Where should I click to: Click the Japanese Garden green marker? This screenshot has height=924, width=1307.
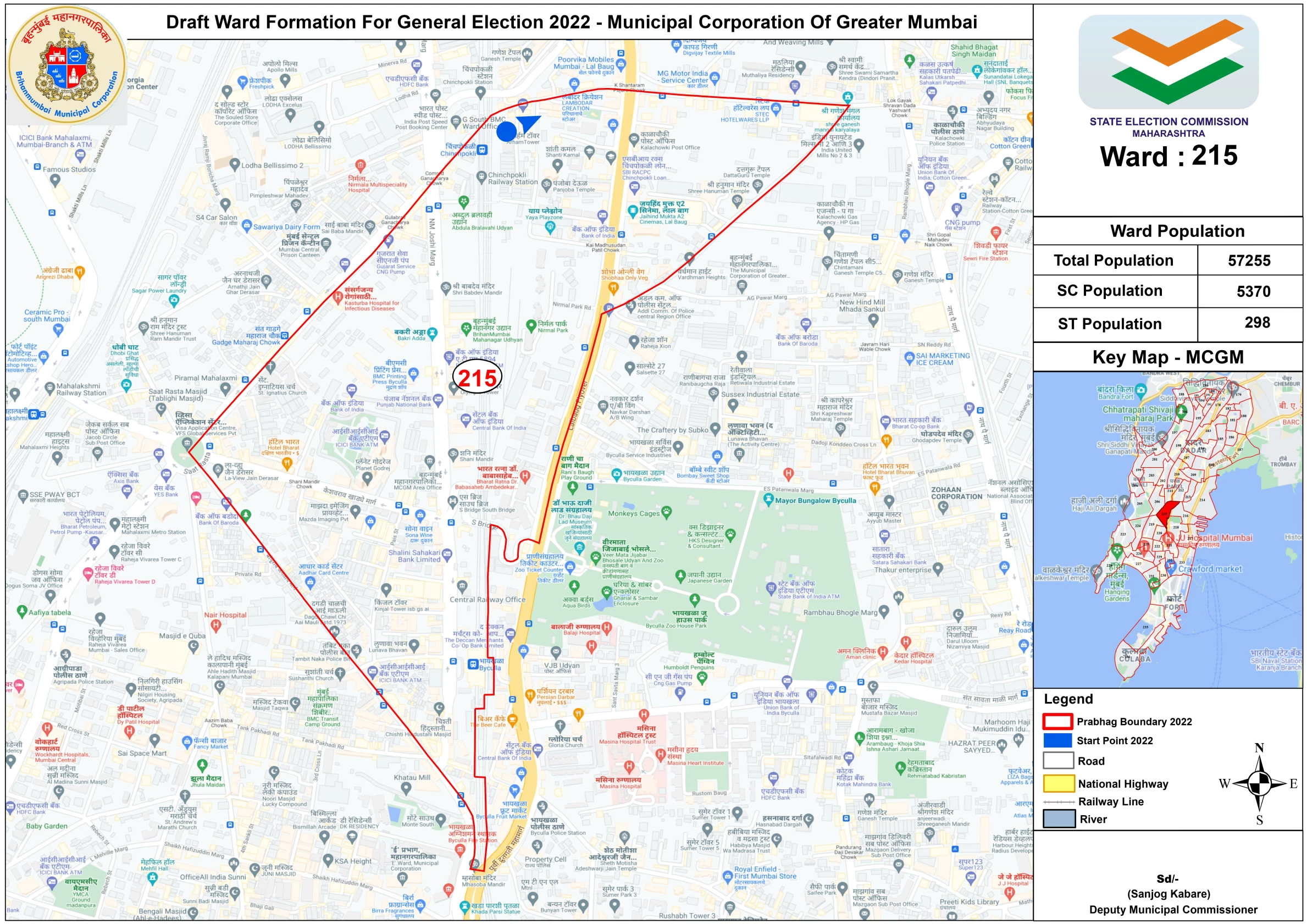(x=680, y=576)
